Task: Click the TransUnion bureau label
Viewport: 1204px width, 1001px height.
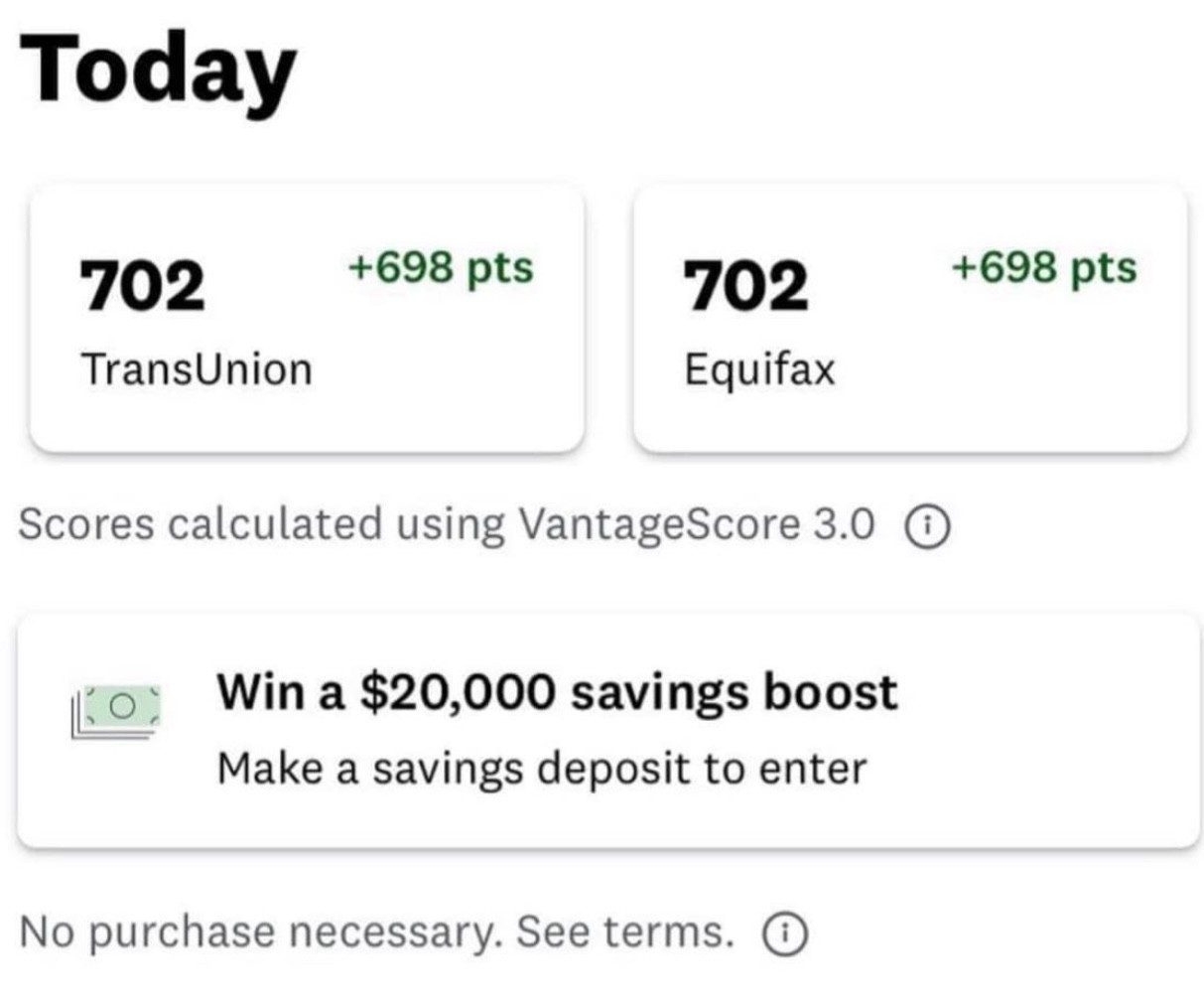Action: click(x=197, y=369)
